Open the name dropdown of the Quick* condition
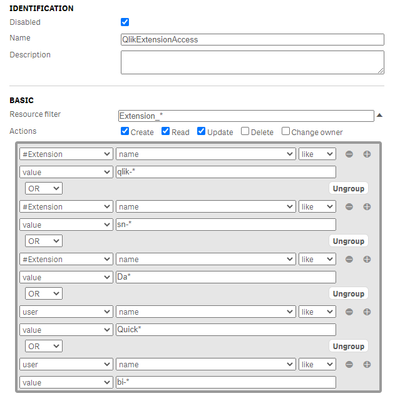The width and height of the screenshot is (400, 399). tap(206, 312)
